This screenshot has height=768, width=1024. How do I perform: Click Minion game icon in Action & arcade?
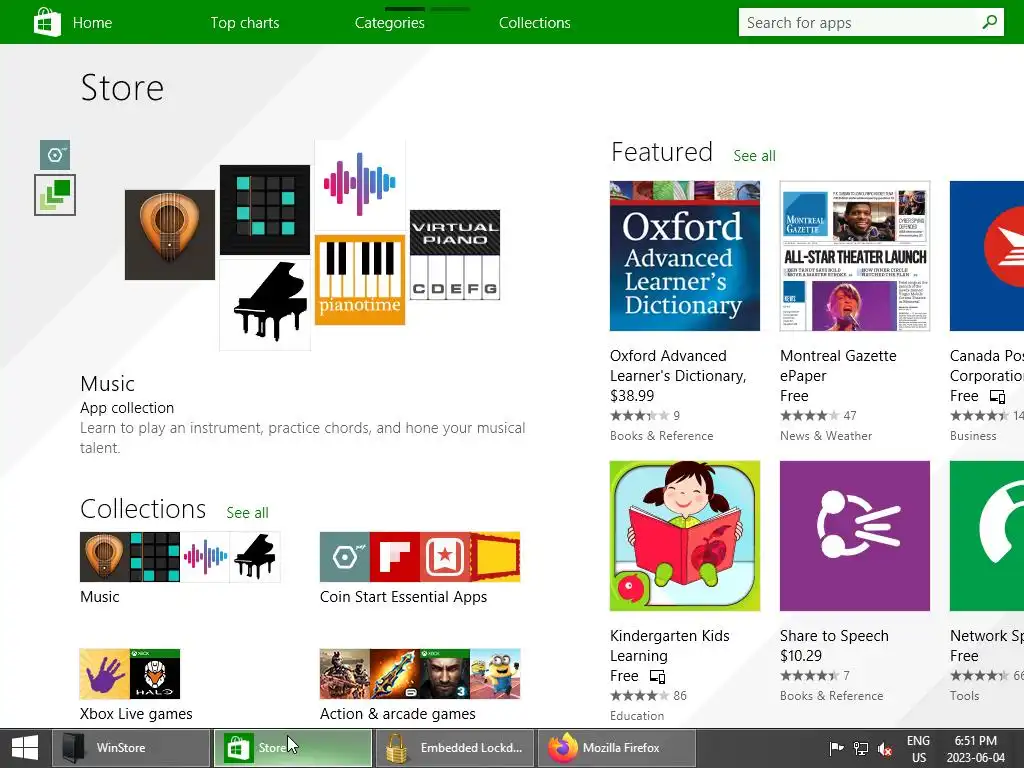click(x=495, y=674)
